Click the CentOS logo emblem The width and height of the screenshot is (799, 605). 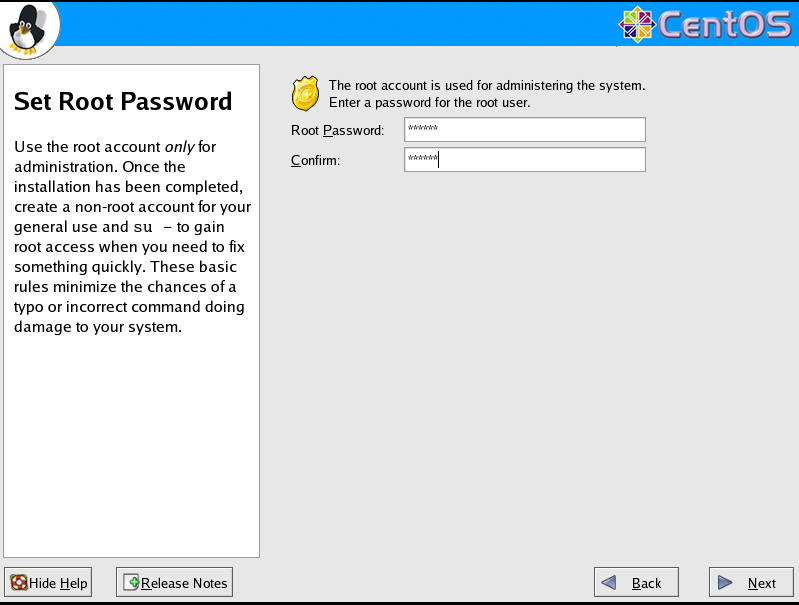click(637, 24)
